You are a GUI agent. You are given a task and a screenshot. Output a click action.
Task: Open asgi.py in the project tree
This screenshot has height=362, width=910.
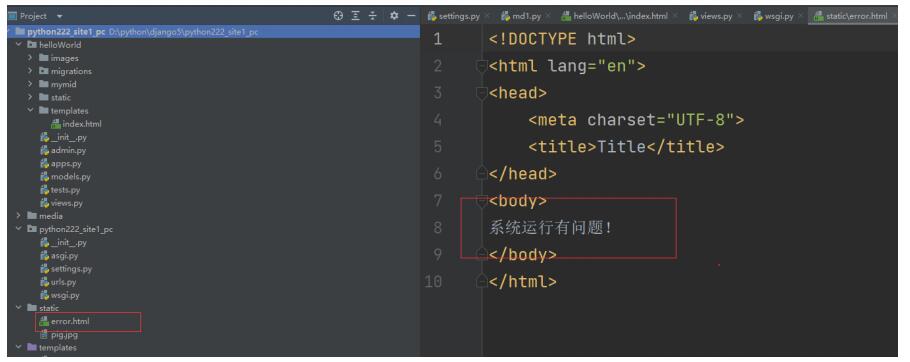click(x=59, y=255)
